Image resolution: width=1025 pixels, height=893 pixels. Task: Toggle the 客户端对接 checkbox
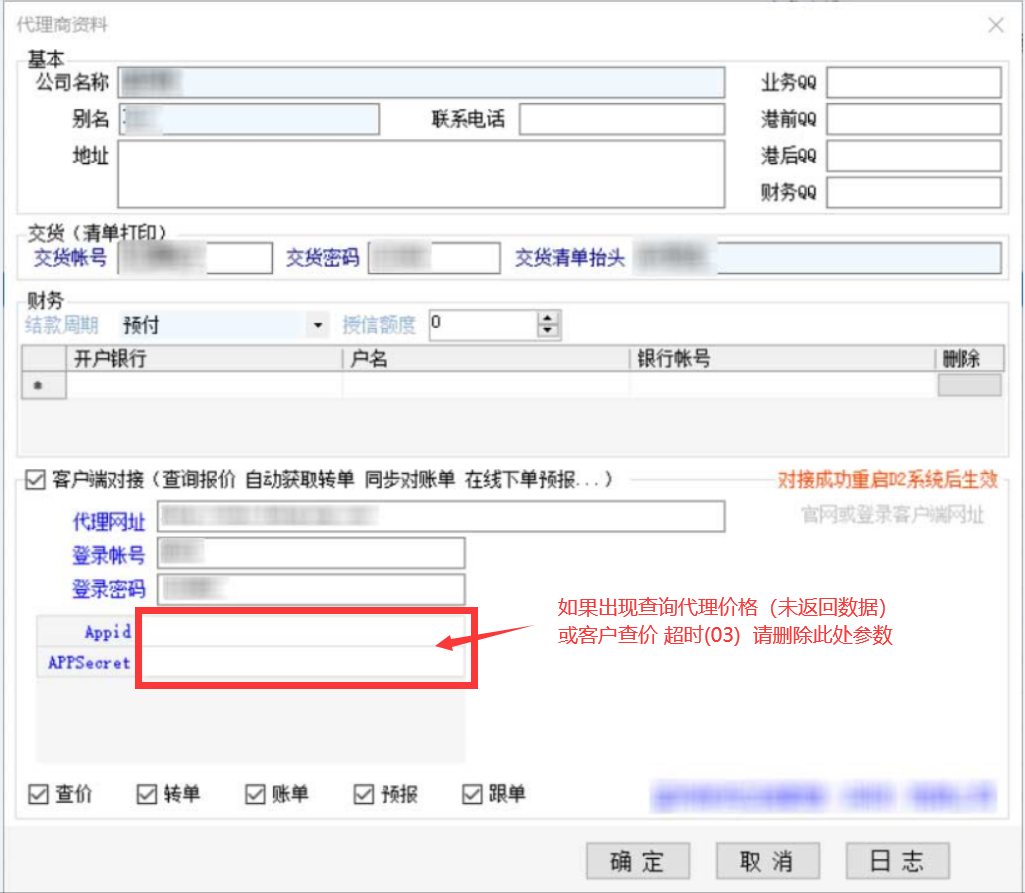[37, 480]
